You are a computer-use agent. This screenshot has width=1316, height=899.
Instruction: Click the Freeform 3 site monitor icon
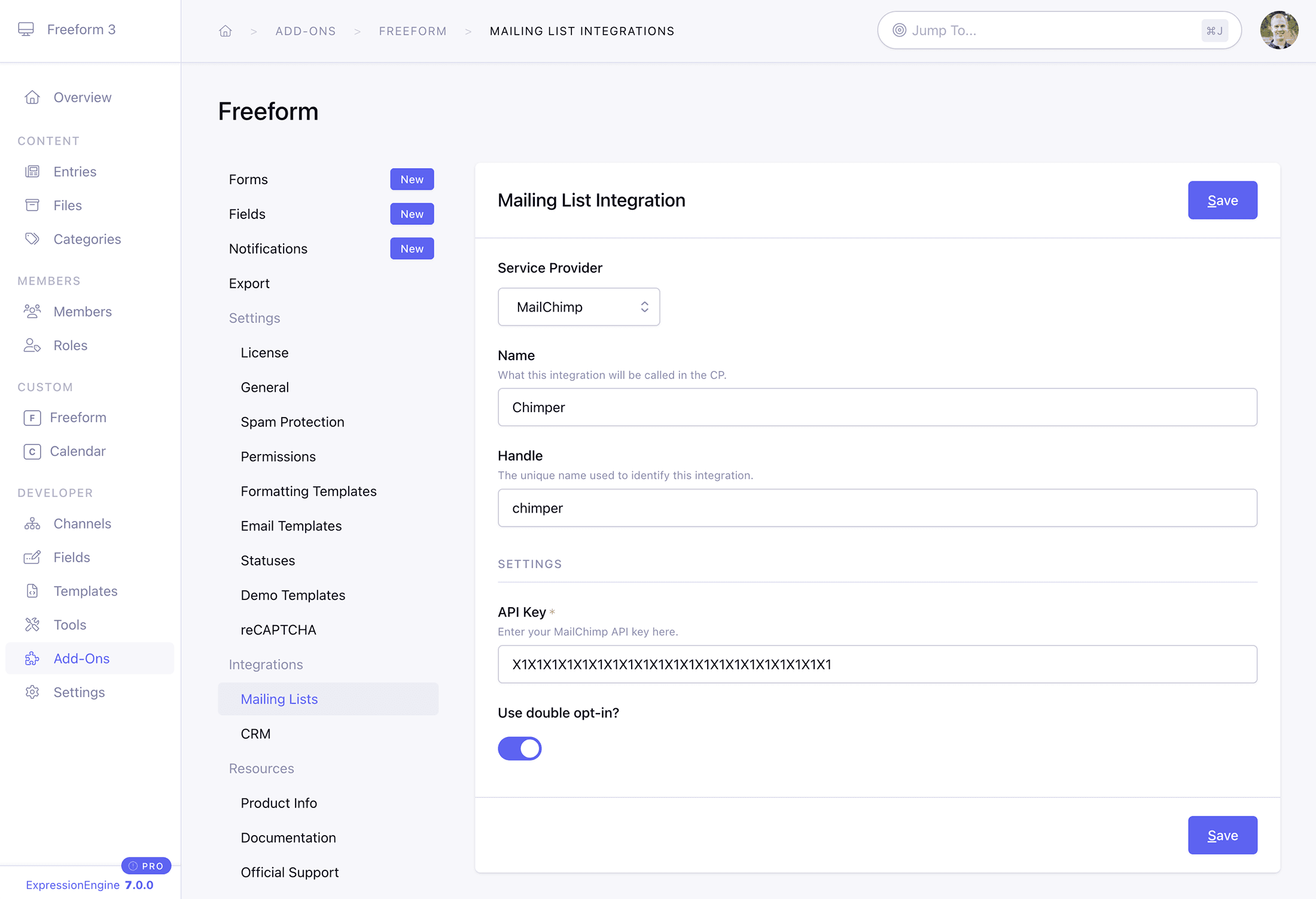point(26,29)
